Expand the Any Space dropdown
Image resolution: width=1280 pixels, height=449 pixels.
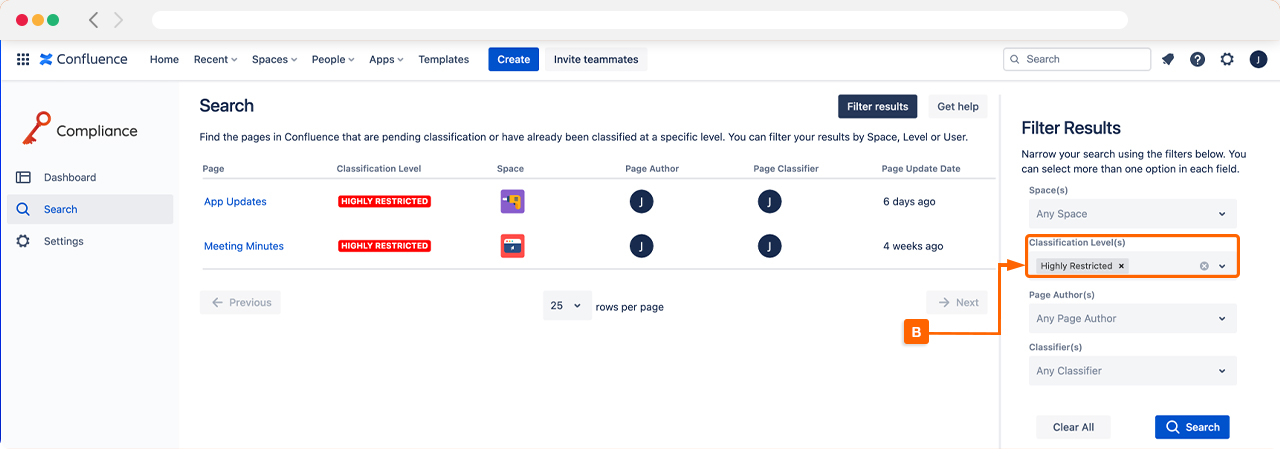click(1132, 214)
